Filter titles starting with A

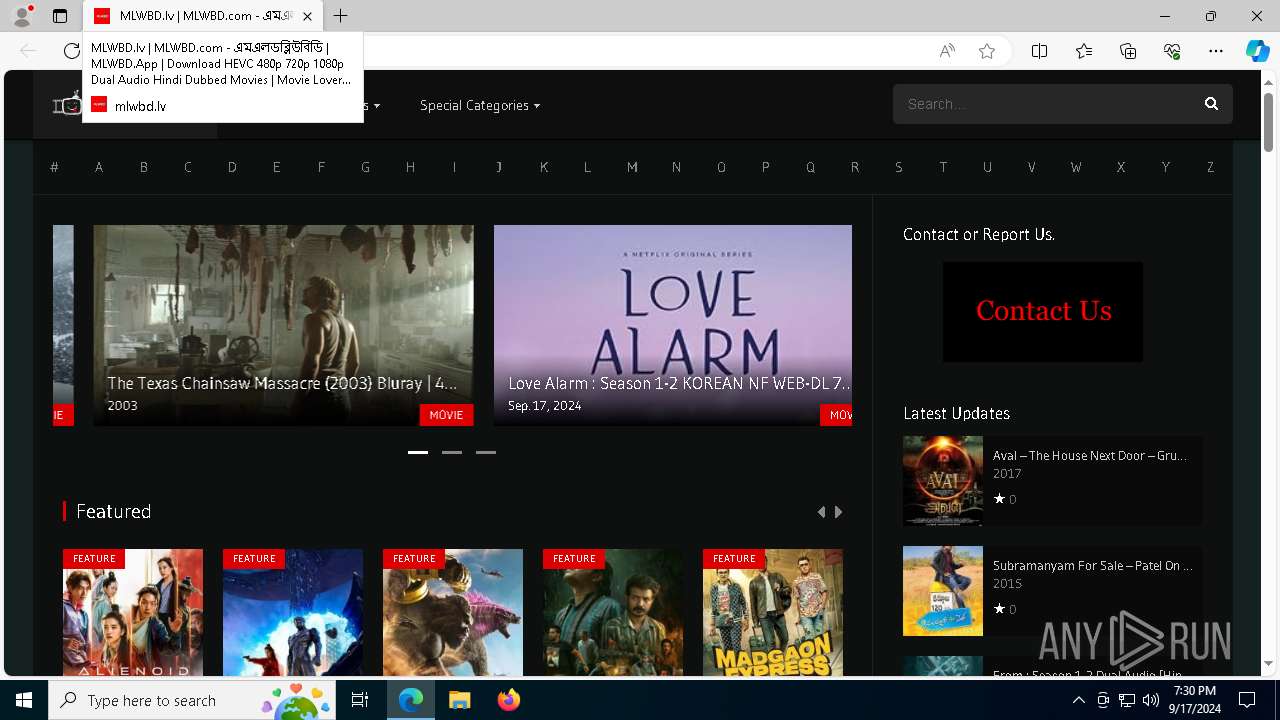click(x=99, y=167)
